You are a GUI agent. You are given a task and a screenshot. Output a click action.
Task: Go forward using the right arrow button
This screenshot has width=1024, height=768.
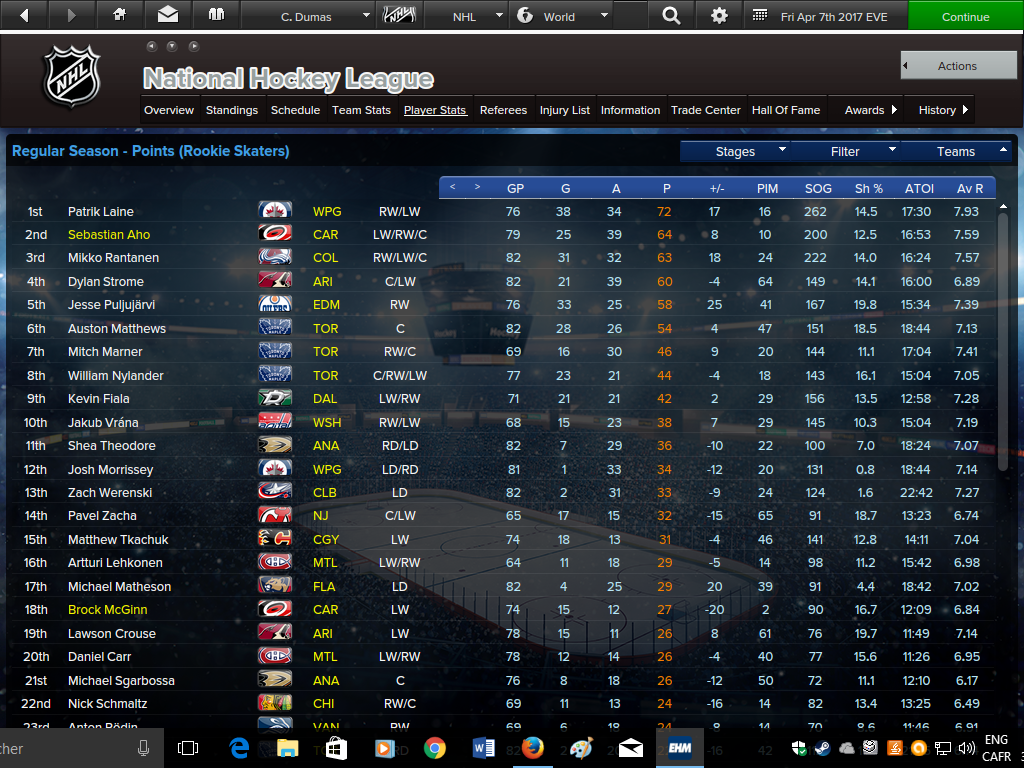click(x=72, y=15)
